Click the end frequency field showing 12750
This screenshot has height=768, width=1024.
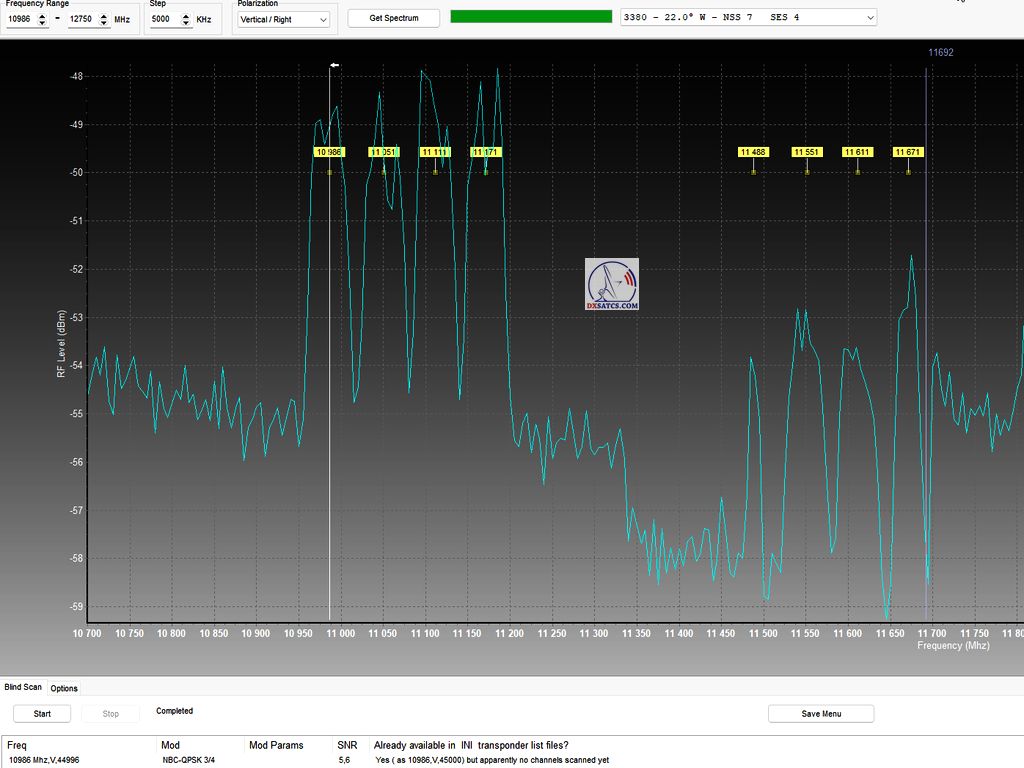pos(85,19)
